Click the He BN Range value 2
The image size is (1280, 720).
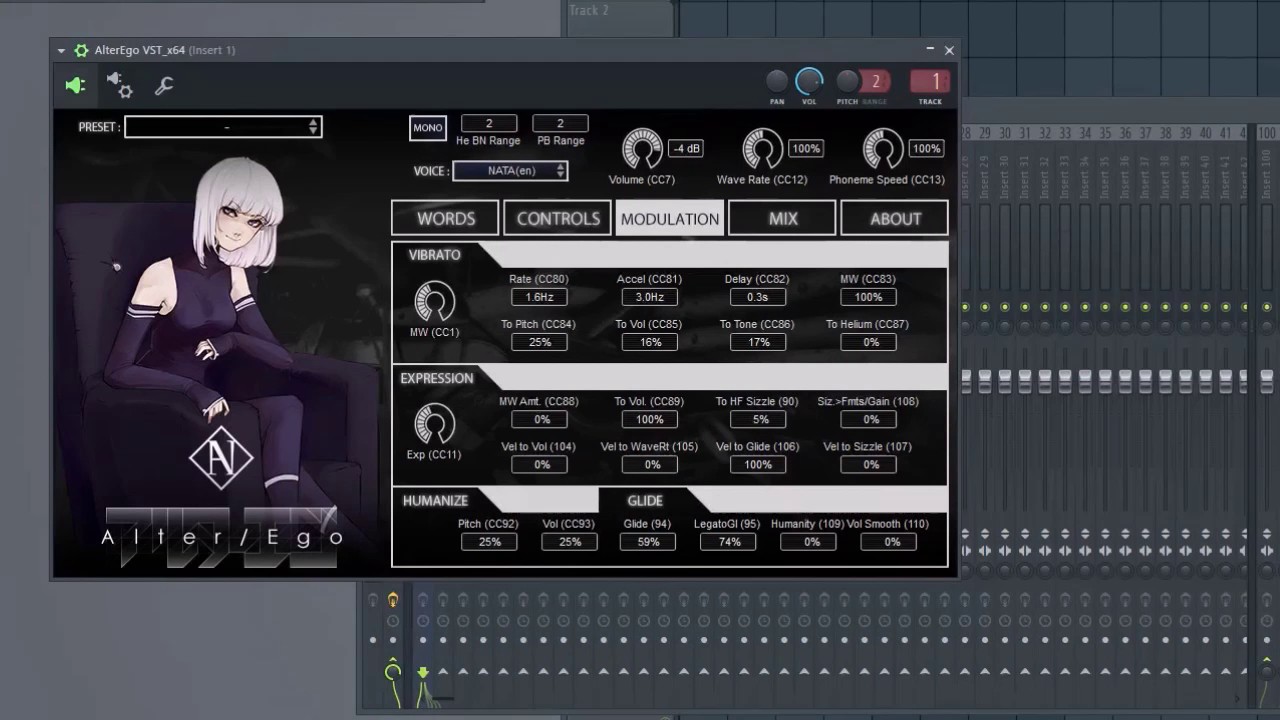pos(489,123)
